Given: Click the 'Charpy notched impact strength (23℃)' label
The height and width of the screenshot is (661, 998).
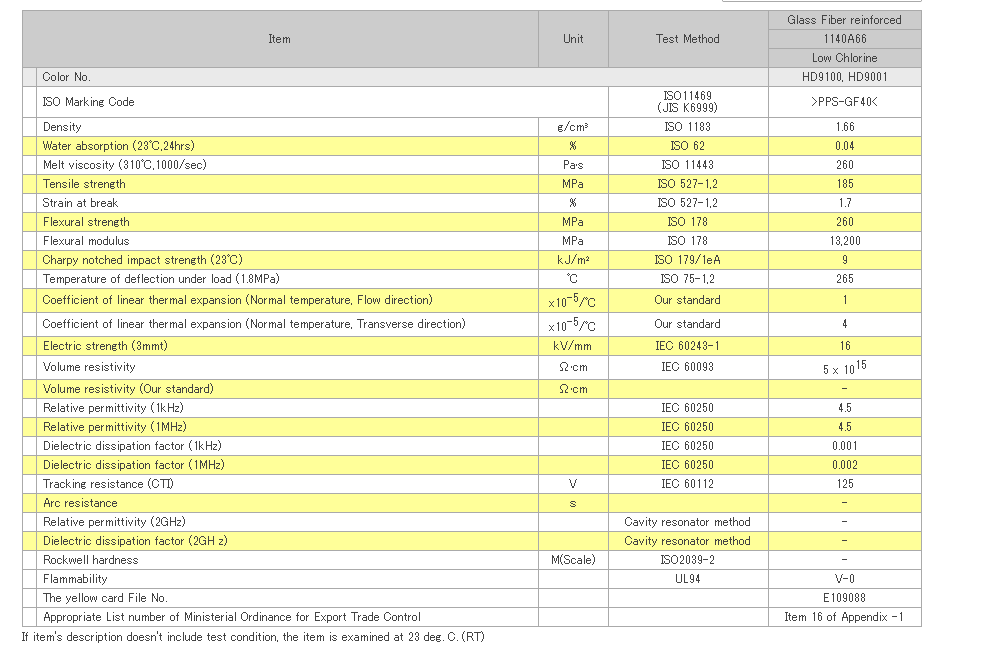Looking at the screenshot, I should [142, 260].
